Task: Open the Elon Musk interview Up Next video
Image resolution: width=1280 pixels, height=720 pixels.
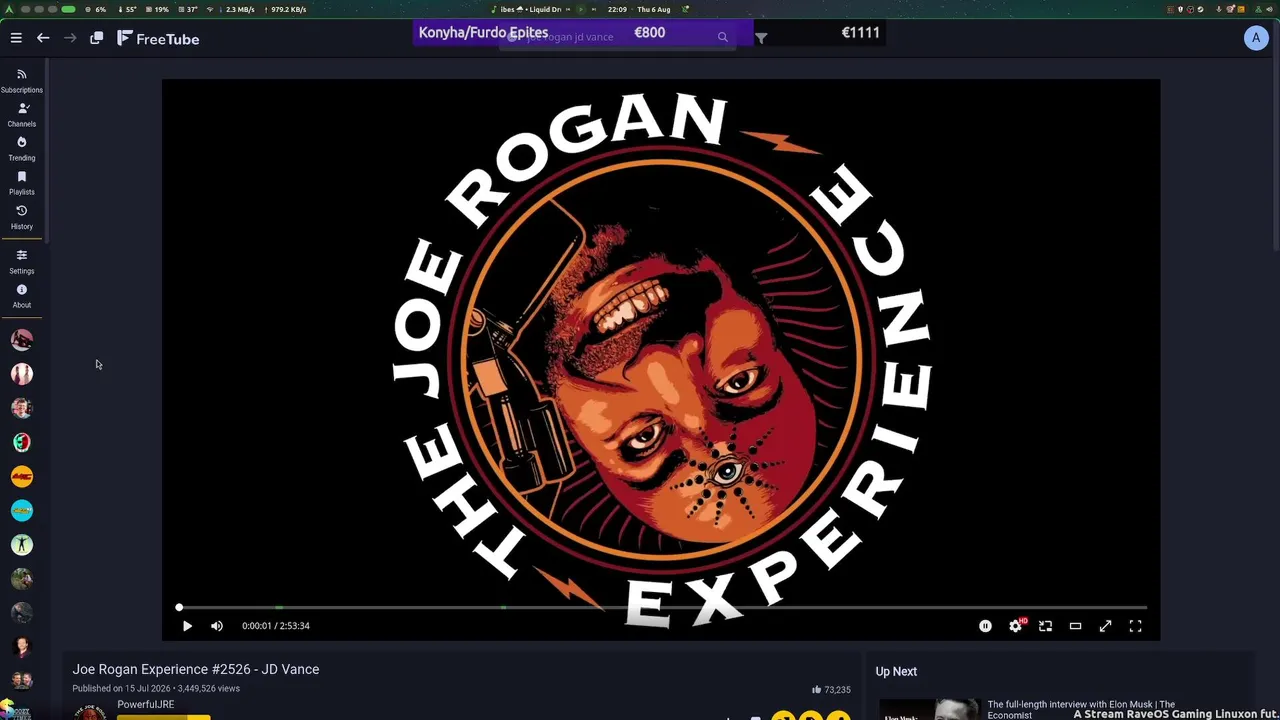Action: tap(1081, 709)
